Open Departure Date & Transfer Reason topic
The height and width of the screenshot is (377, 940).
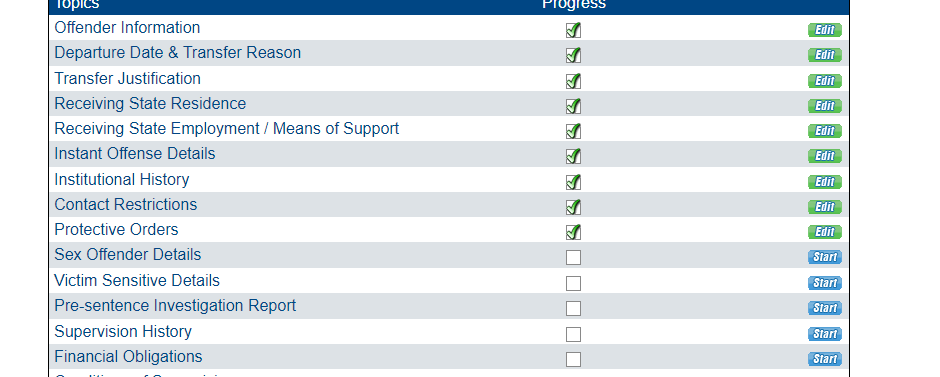coord(177,53)
